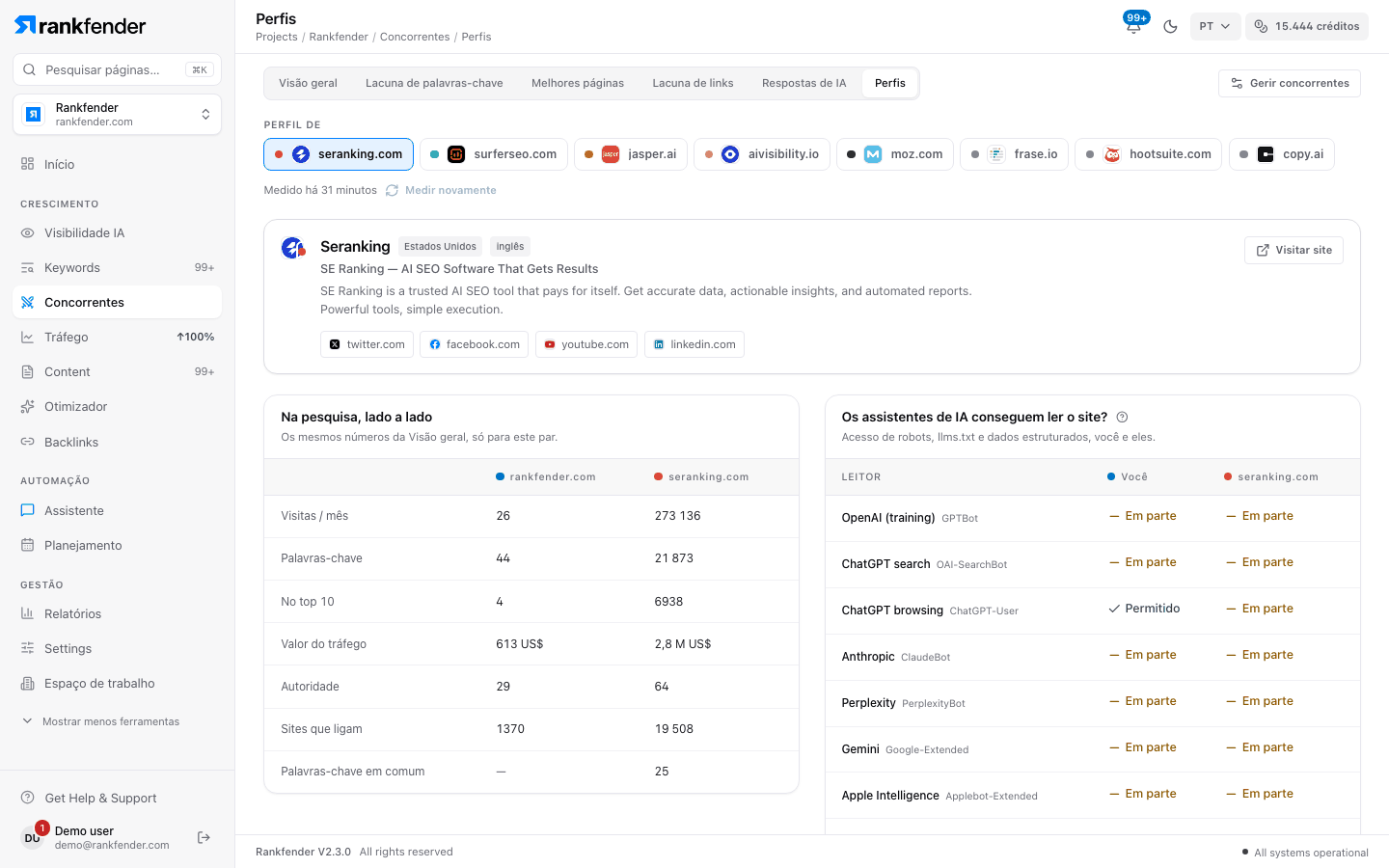Select the surferseo.com competitor profile
Viewport: 1389px width, 868px height.
pyautogui.click(x=494, y=154)
